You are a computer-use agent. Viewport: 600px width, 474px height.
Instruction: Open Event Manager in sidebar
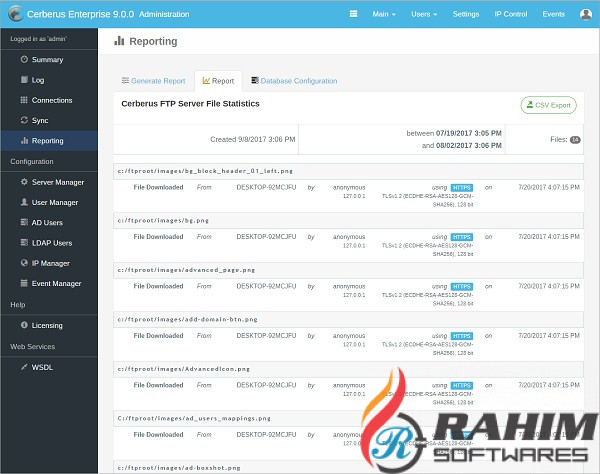coord(56,283)
